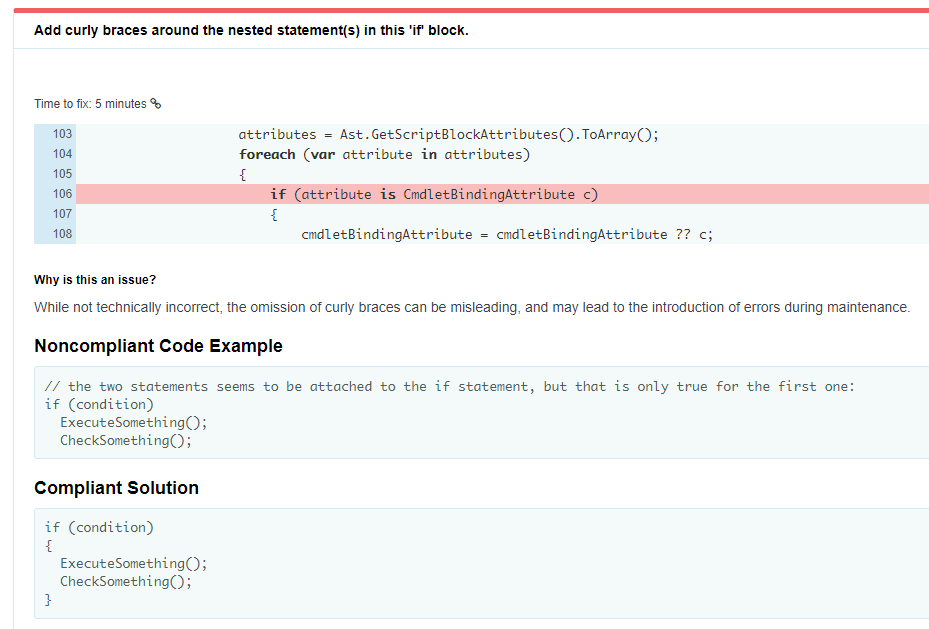Viewport: 929px width, 629px height.
Task: Click line number 104 in the code gutter
Action: 62,154
